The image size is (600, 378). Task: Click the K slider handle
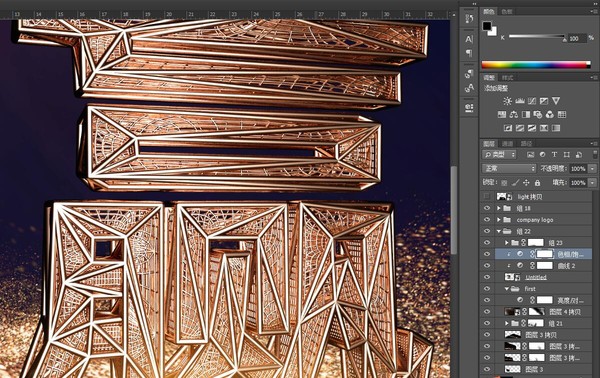click(565, 39)
